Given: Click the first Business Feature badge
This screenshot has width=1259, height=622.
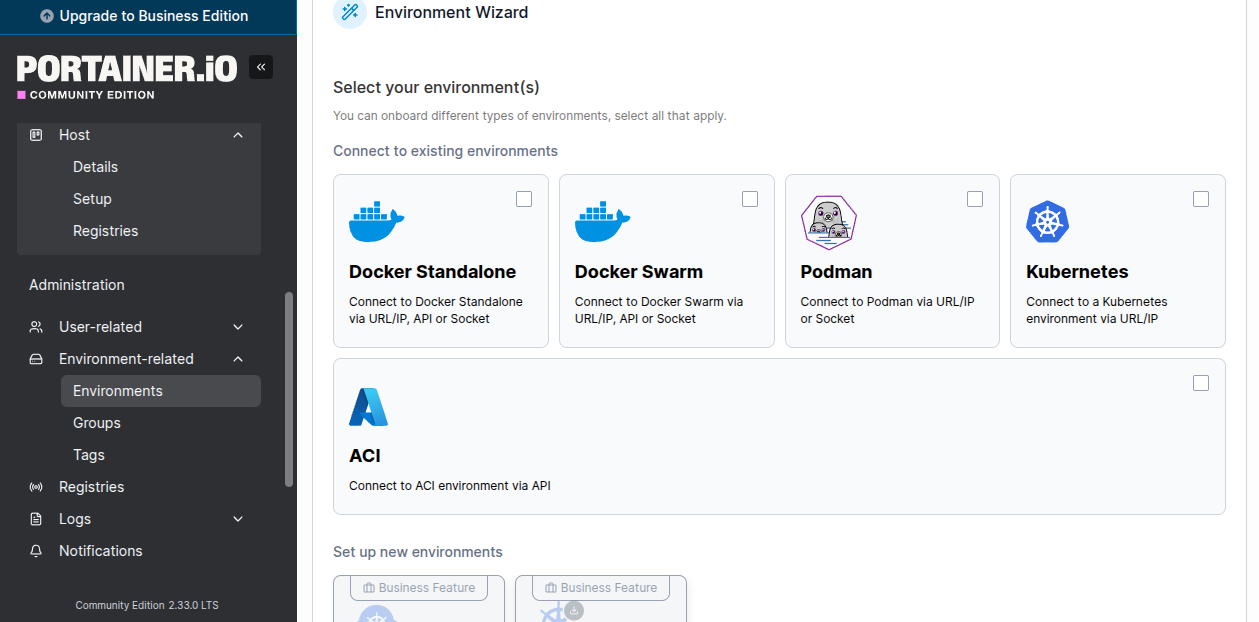Looking at the screenshot, I should pyautogui.click(x=419, y=588).
